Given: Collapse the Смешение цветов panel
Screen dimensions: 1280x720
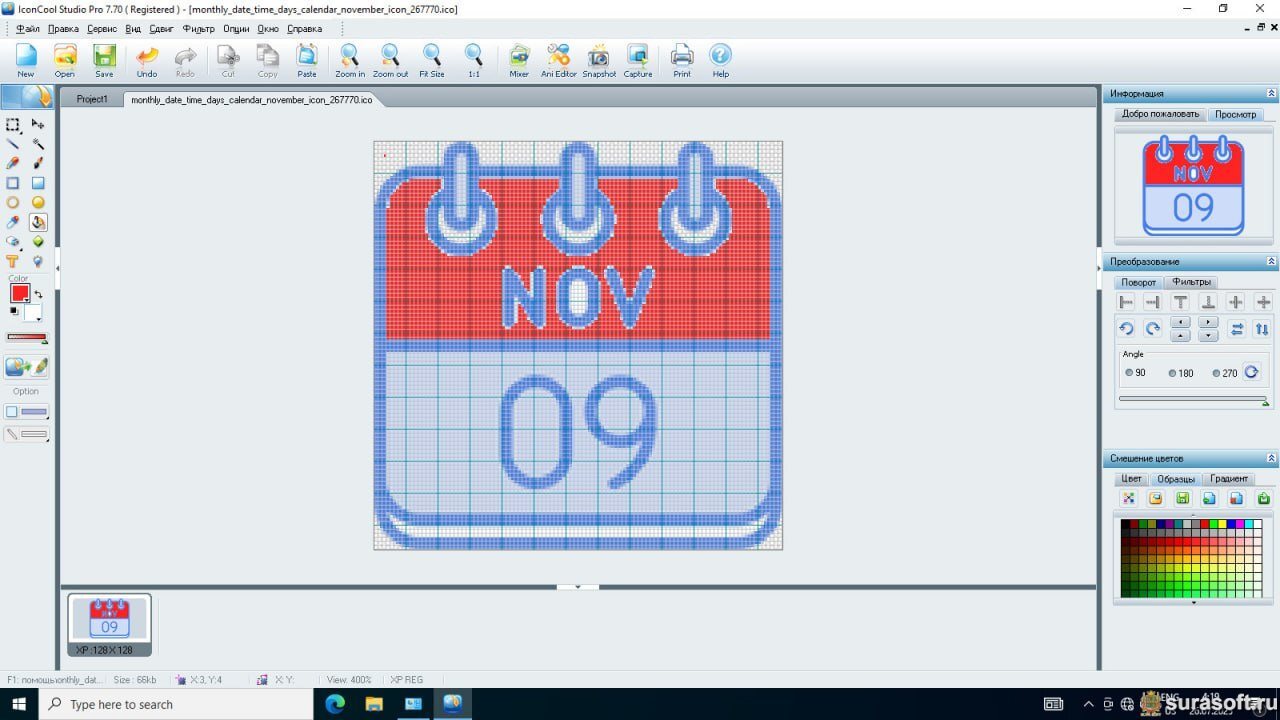Looking at the screenshot, I should [1271, 458].
